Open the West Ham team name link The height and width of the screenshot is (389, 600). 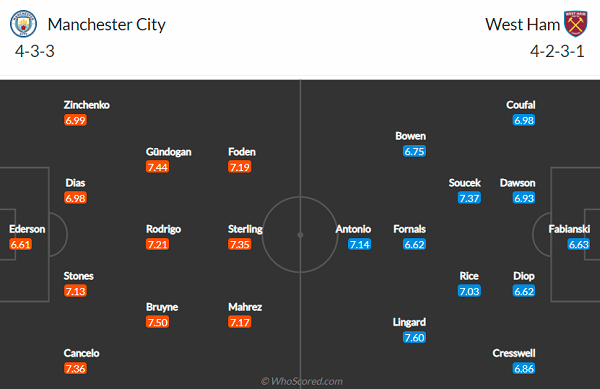click(x=522, y=24)
